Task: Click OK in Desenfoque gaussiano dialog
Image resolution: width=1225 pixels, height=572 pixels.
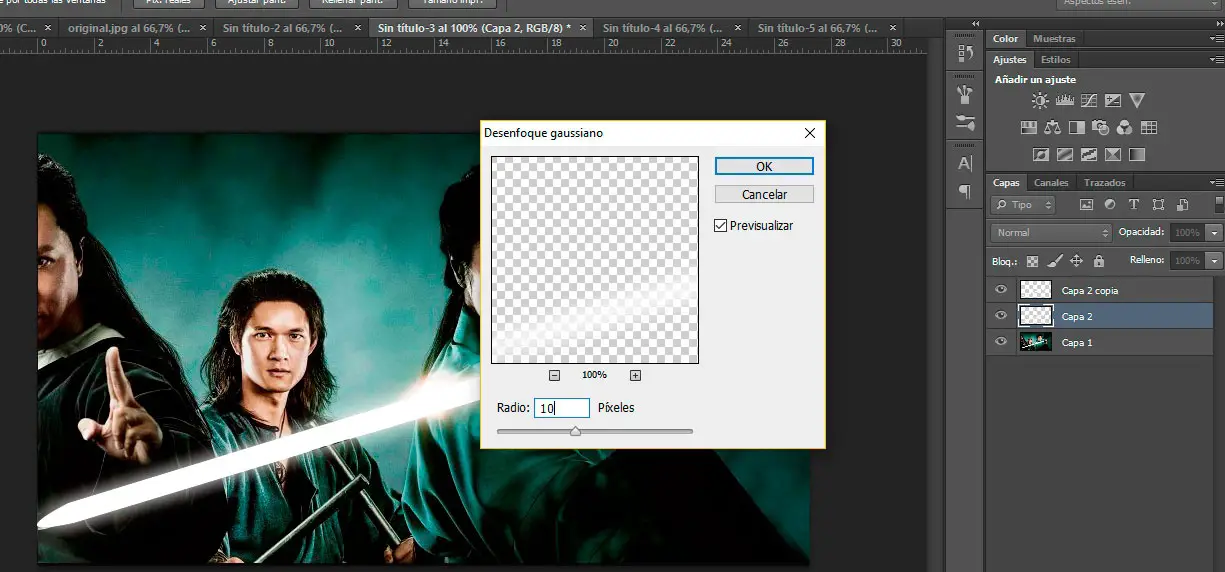Action: pos(764,166)
